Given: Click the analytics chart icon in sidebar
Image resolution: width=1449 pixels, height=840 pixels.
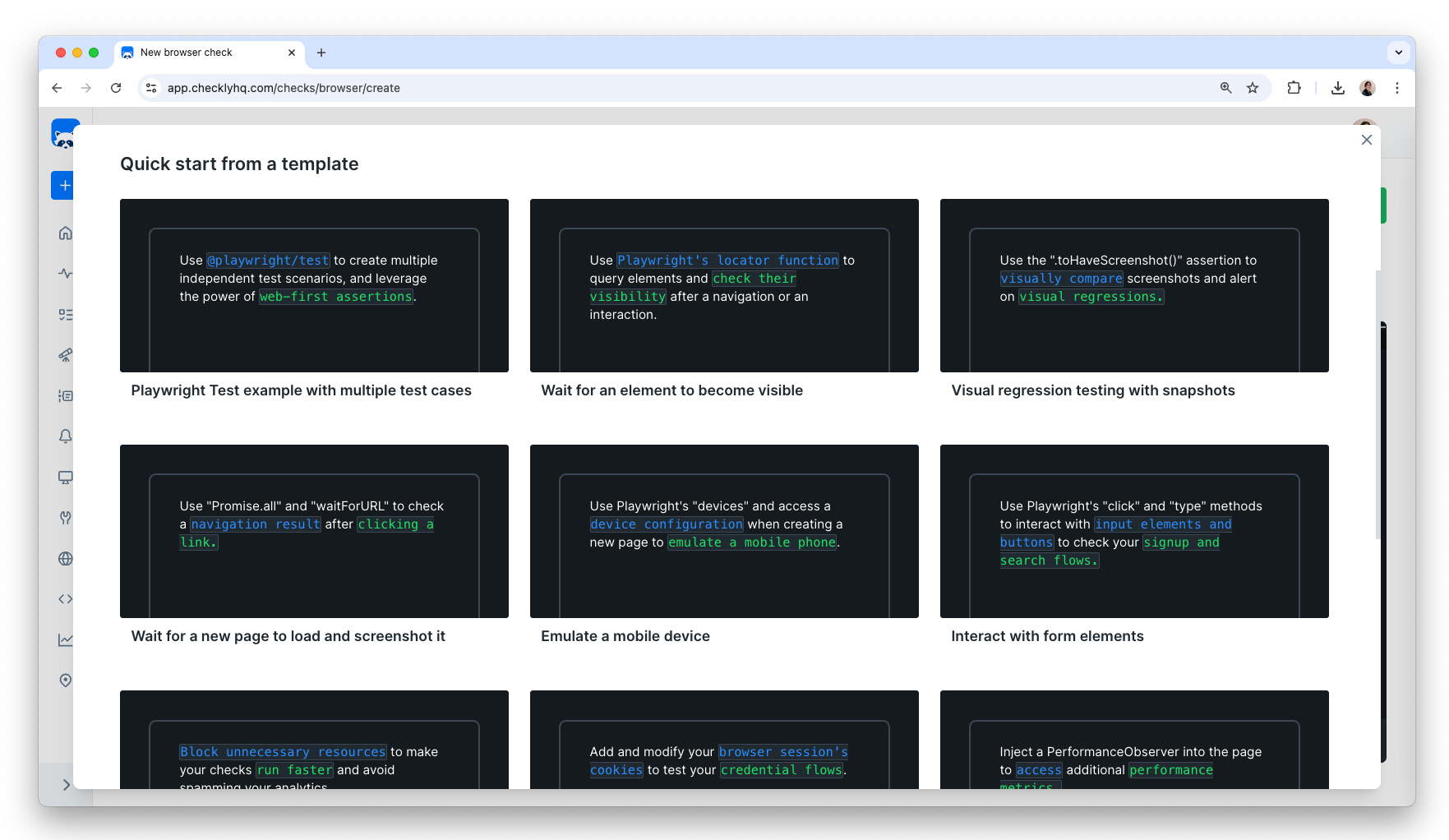Looking at the screenshot, I should click(x=66, y=639).
